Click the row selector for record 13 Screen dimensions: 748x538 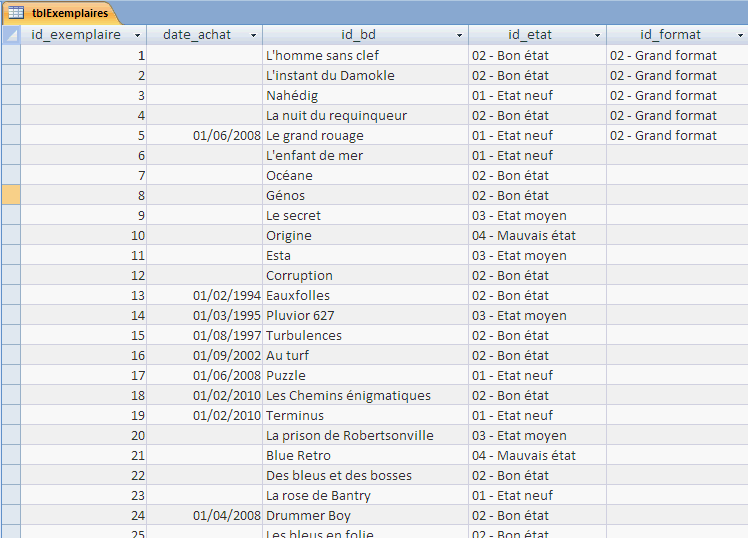pyautogui.click(x=10, y=295)
